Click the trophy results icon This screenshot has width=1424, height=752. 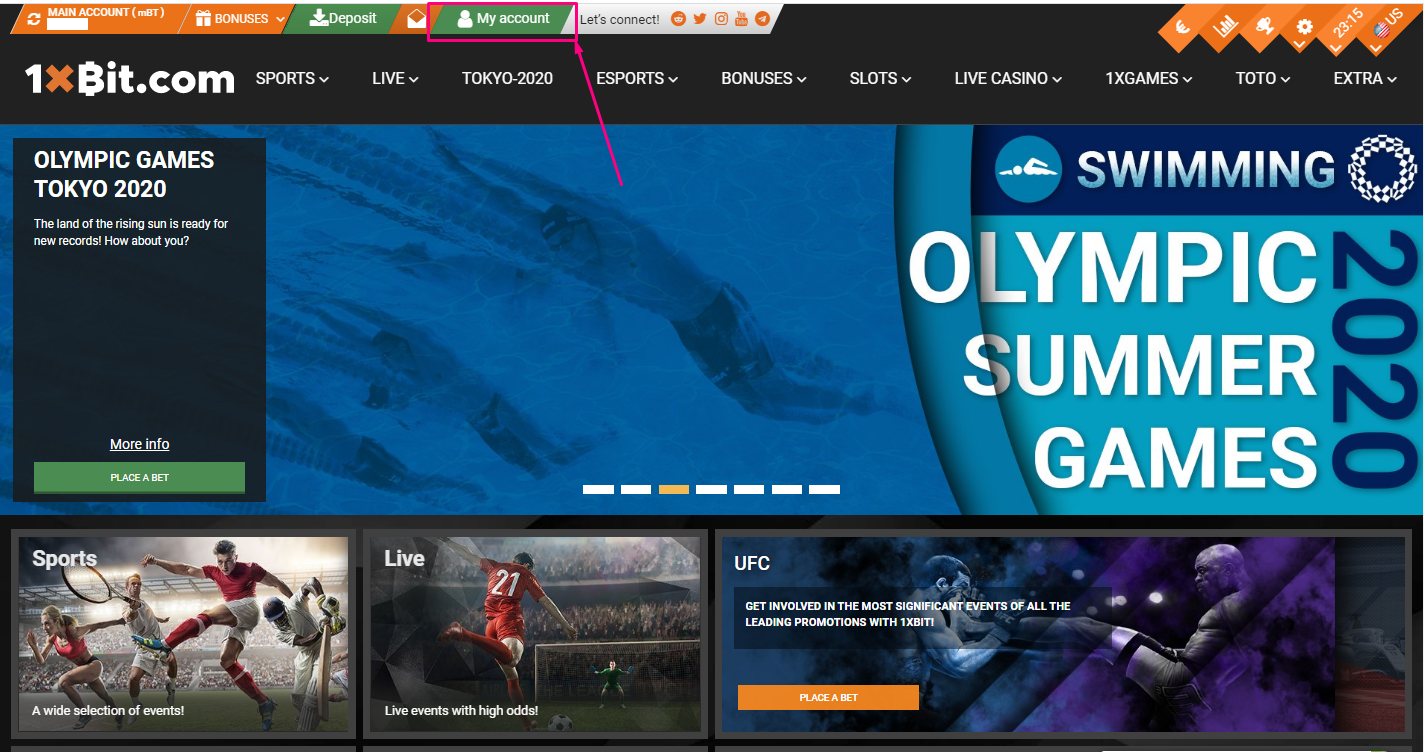click(x=1264, y=28)
